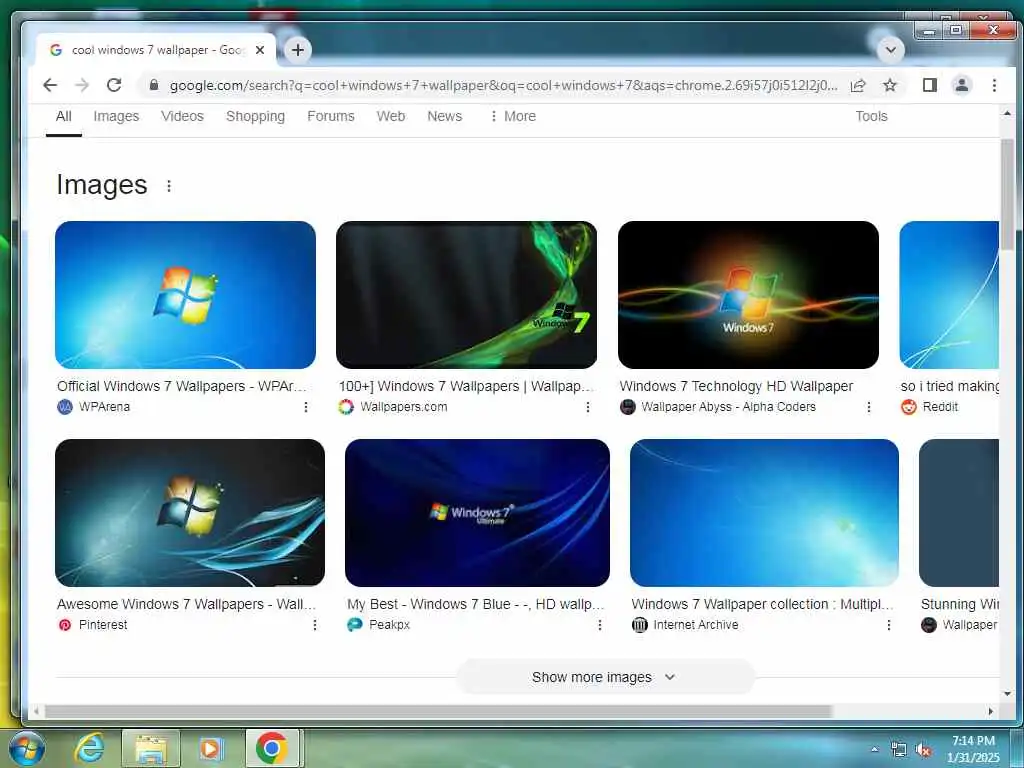1024x768 pixels.
Task: Open the Chrome three-dot menu
Action: pos(994,85)
